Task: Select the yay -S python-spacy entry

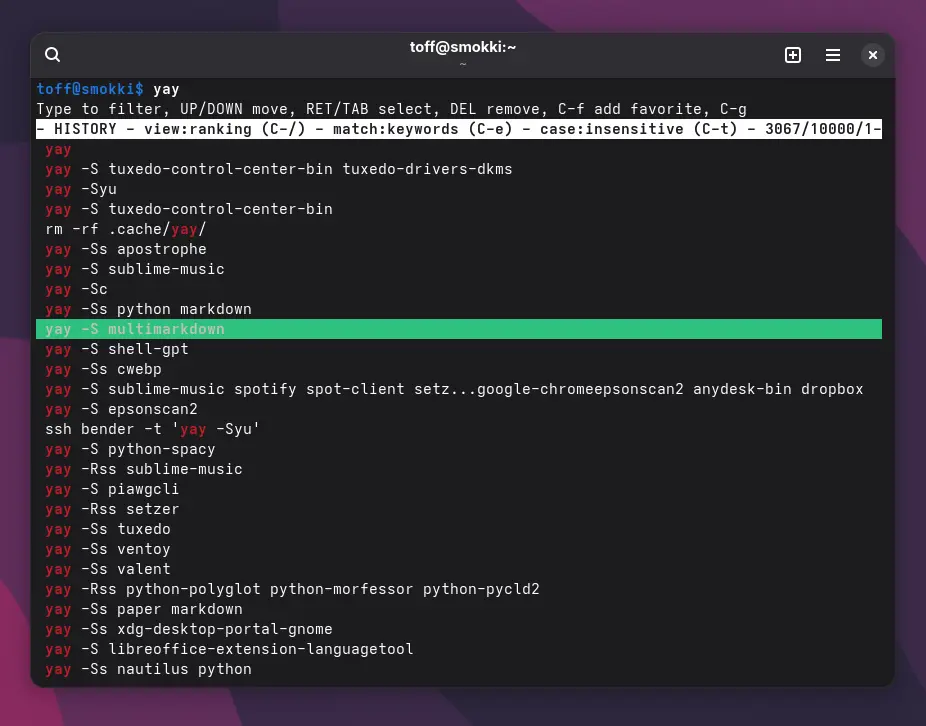Action: (x=130, y=449)
